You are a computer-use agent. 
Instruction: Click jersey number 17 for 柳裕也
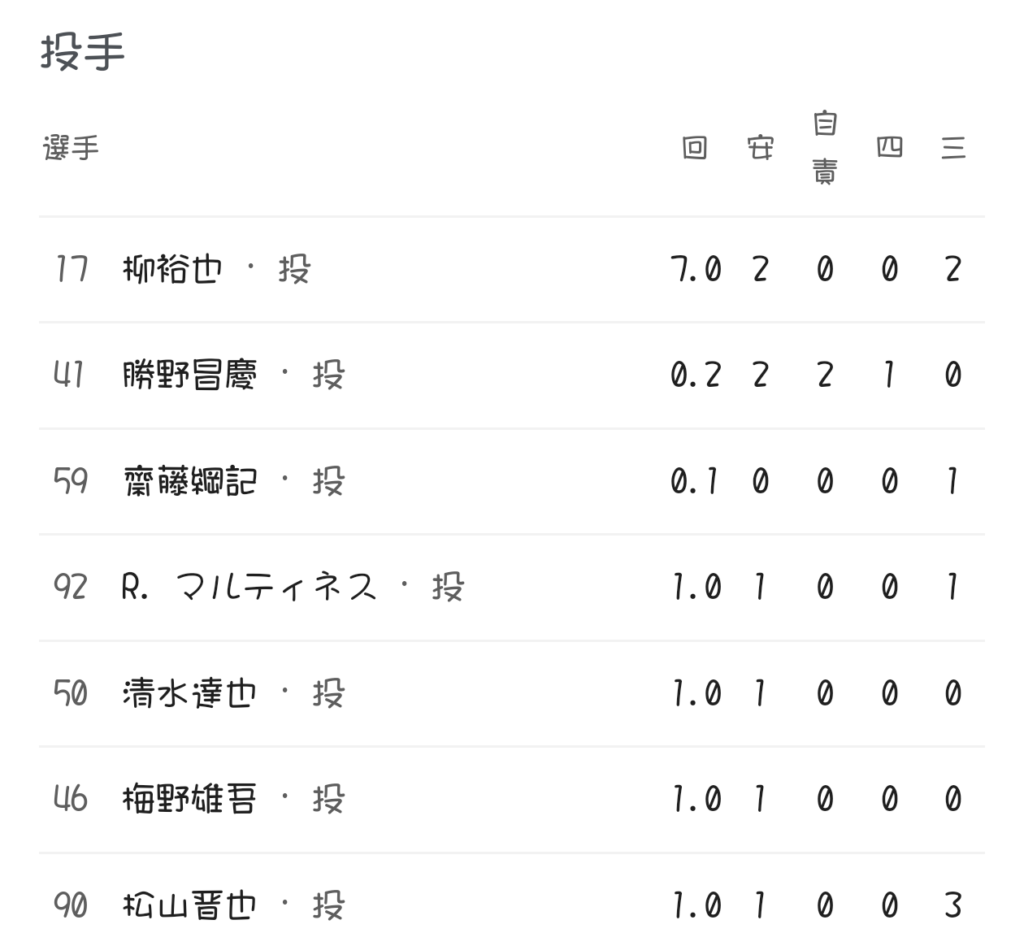coord(72,270)
